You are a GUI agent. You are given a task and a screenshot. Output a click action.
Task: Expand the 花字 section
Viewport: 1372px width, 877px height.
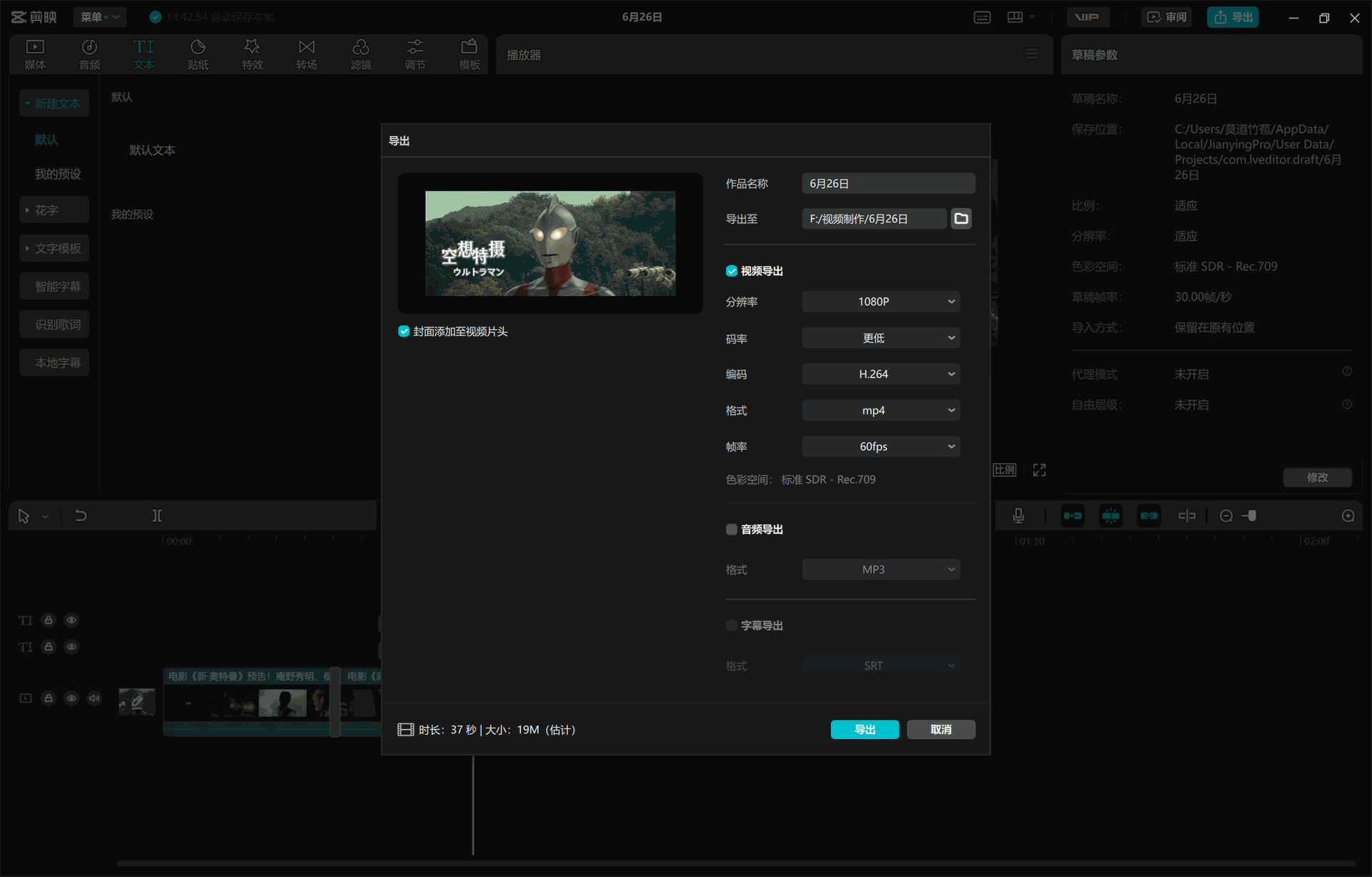(54, 210)
